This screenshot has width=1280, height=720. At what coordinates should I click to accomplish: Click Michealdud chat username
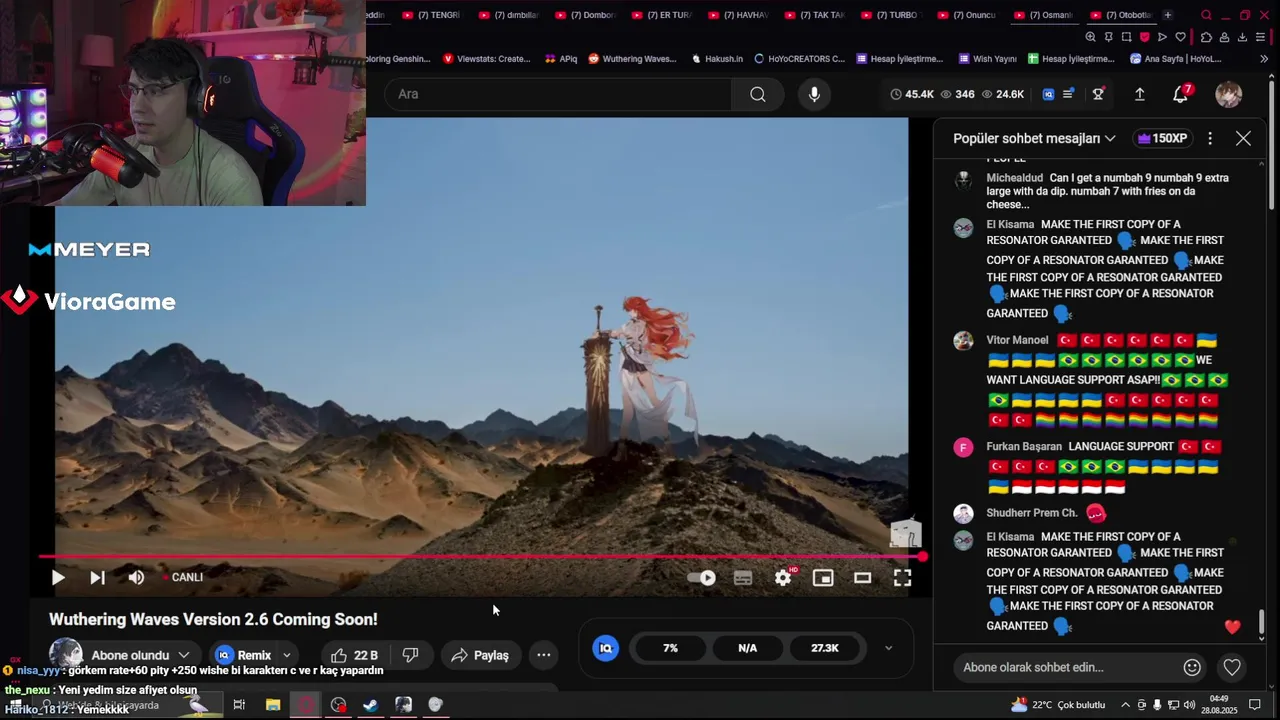[x=1014, y=178]
